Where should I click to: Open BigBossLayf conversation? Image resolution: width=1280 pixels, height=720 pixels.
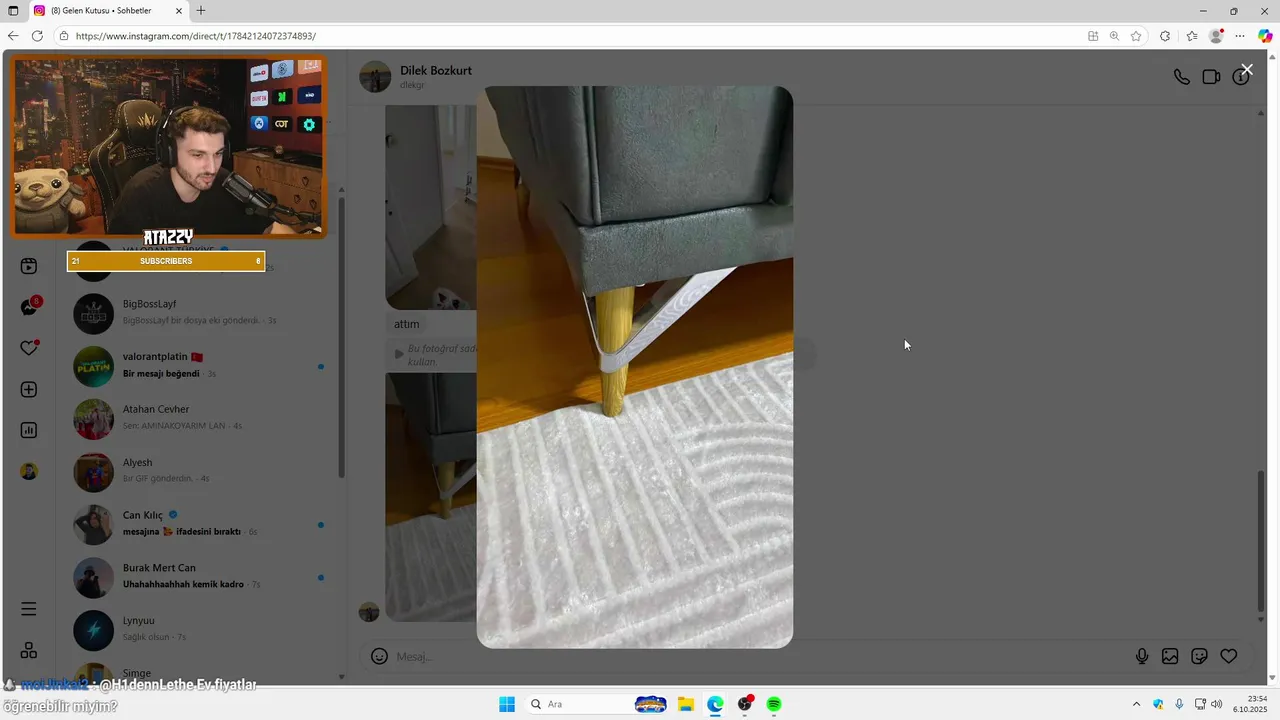pos(200,312)
